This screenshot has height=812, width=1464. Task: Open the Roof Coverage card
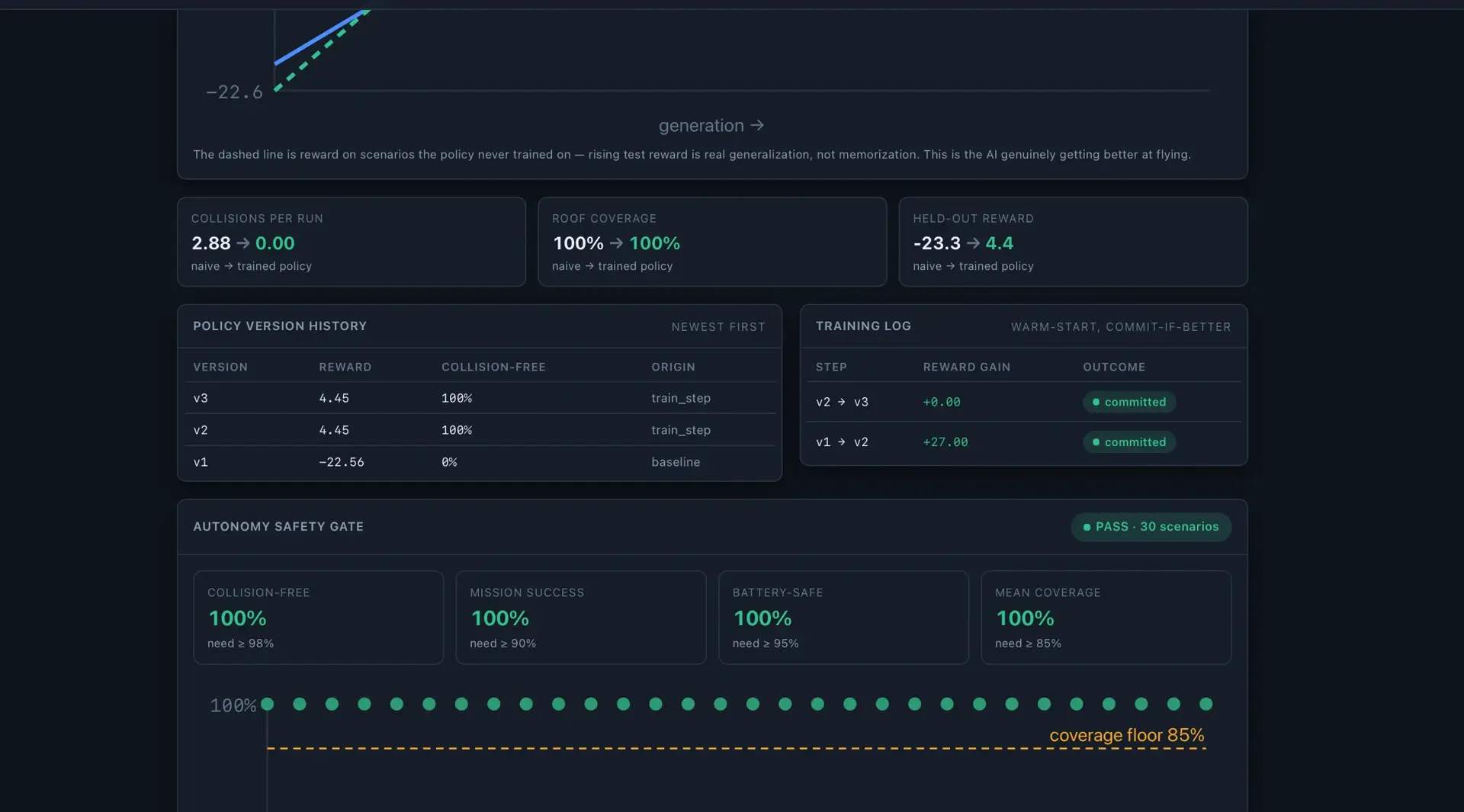coord(712,242)
